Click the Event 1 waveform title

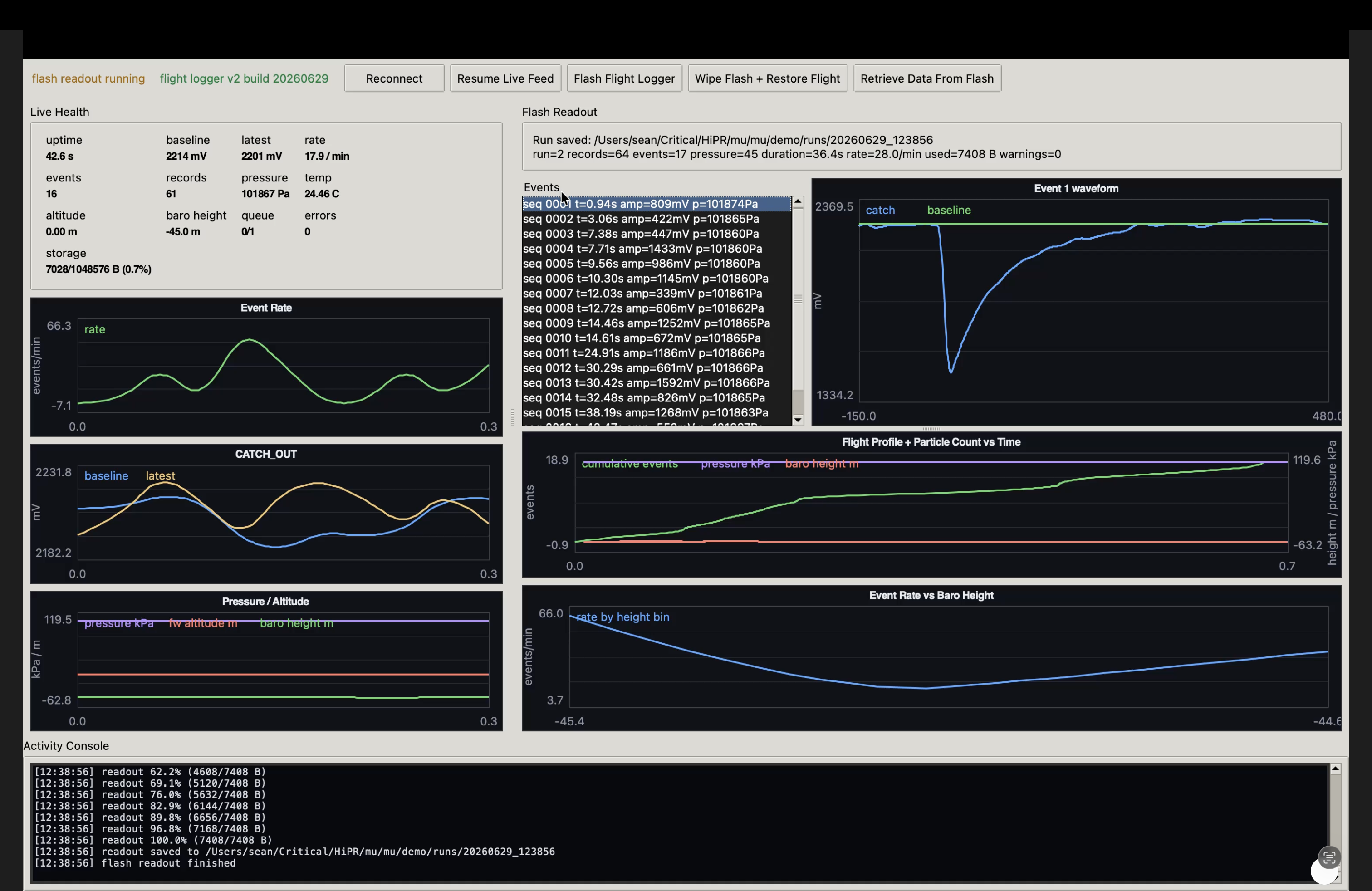tap(1076, 188)
